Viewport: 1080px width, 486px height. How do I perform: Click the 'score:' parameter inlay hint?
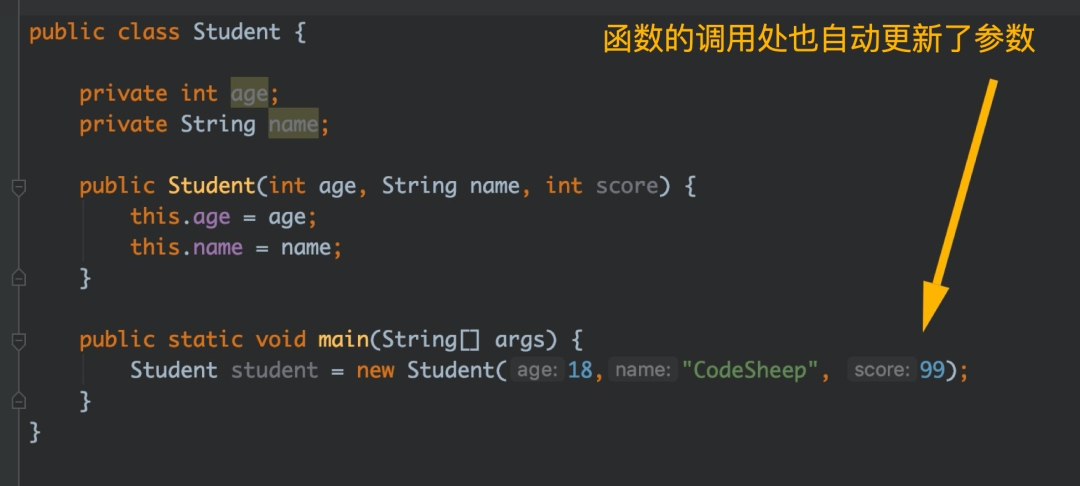point(882,370)
